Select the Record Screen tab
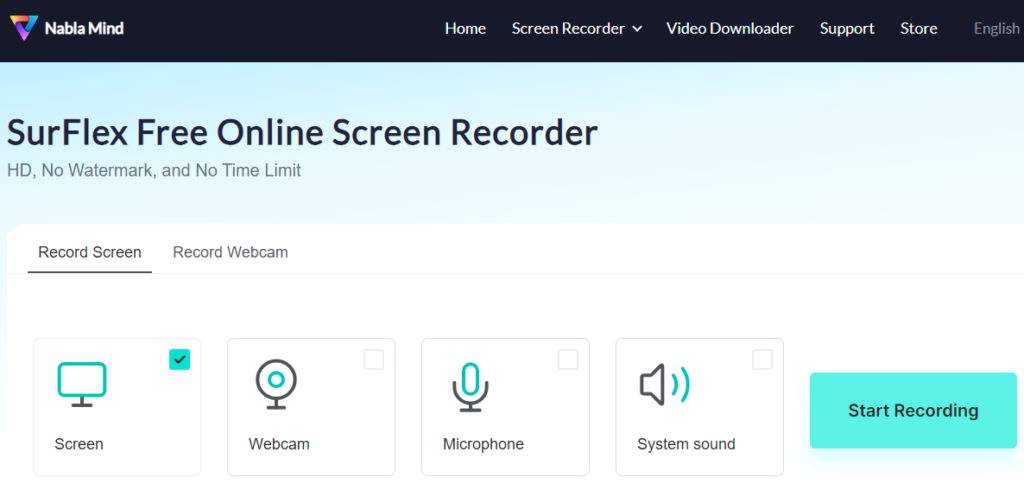The height and width of the screenshot is (490, 1024). tap(90, 252)
